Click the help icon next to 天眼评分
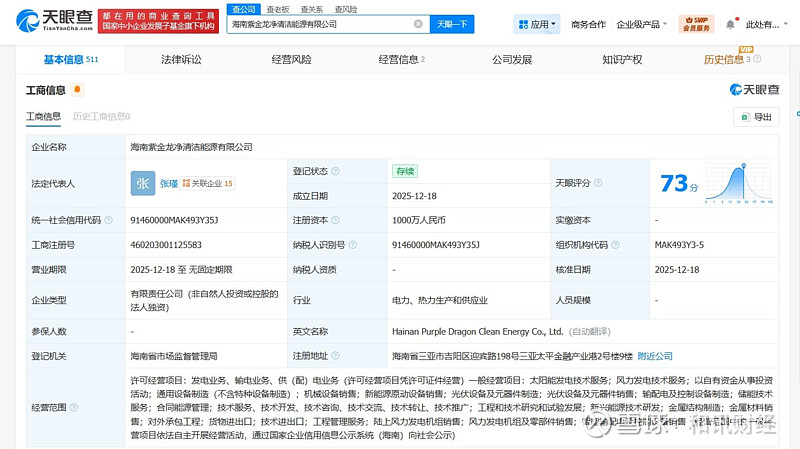Screen dimensions: 800x449 [x=598, y=183]
